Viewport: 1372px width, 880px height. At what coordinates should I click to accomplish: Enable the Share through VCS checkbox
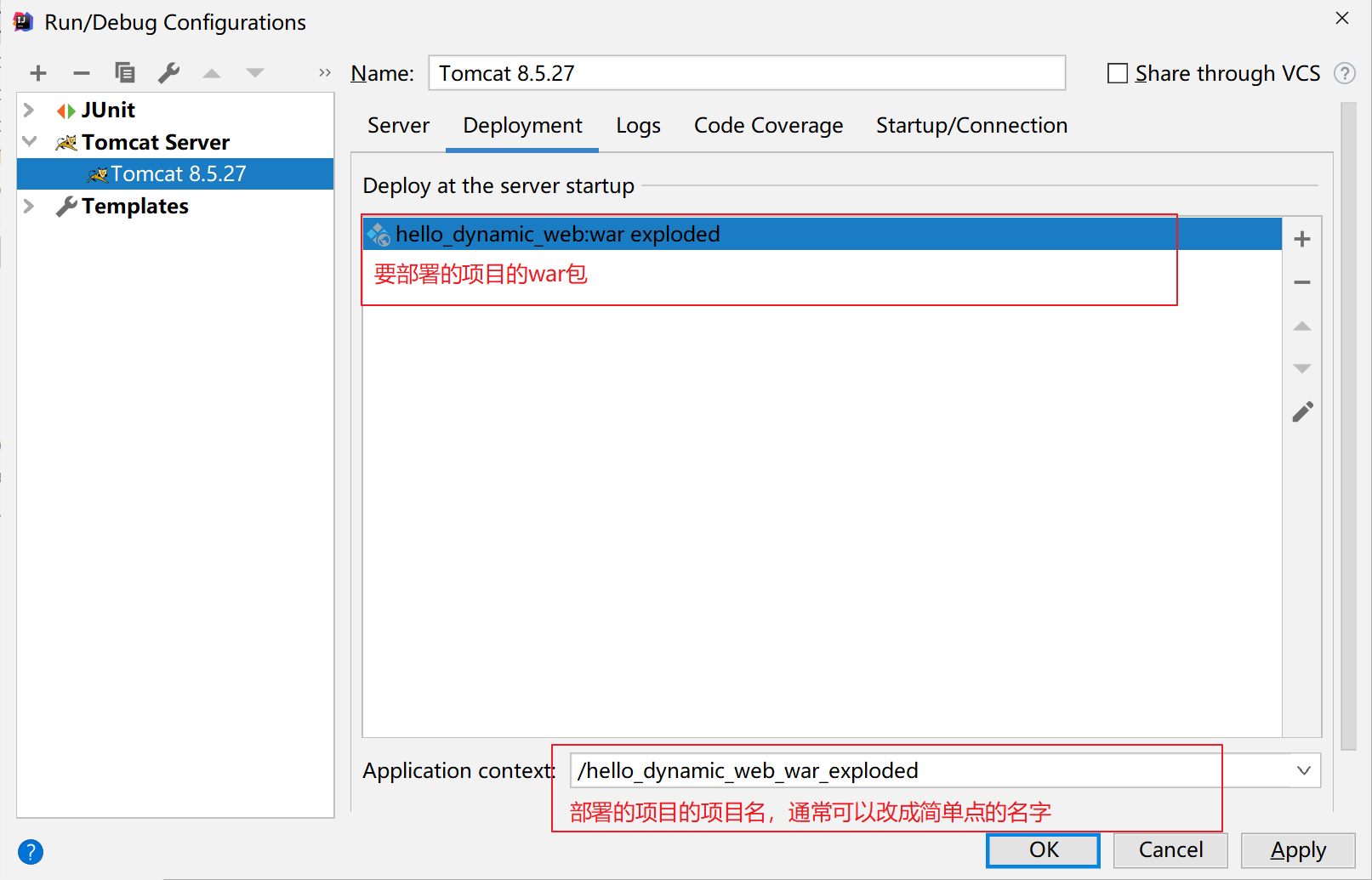(x=1118, y=74)
